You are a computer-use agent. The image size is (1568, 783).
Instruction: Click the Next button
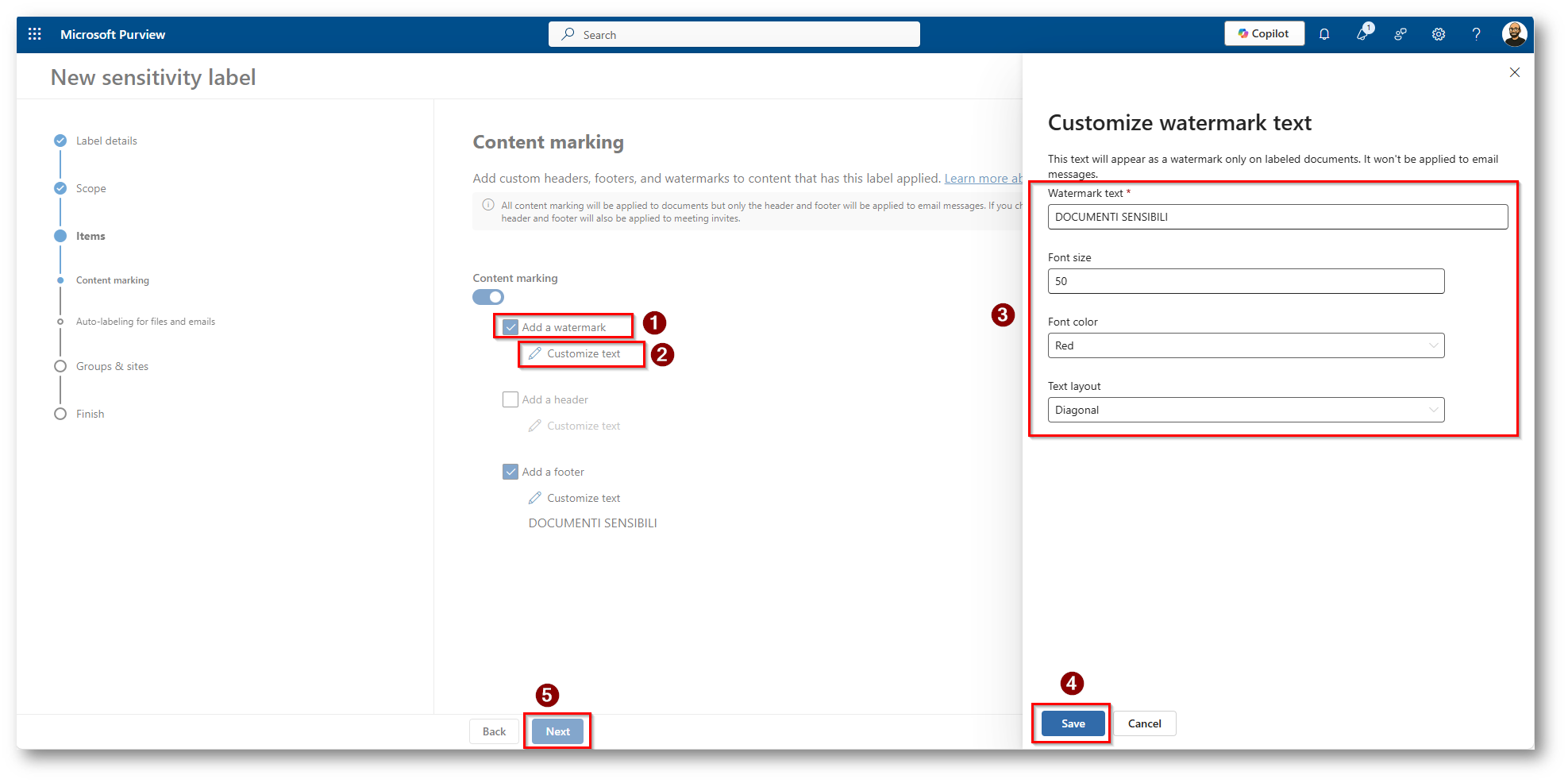(557, 731)
